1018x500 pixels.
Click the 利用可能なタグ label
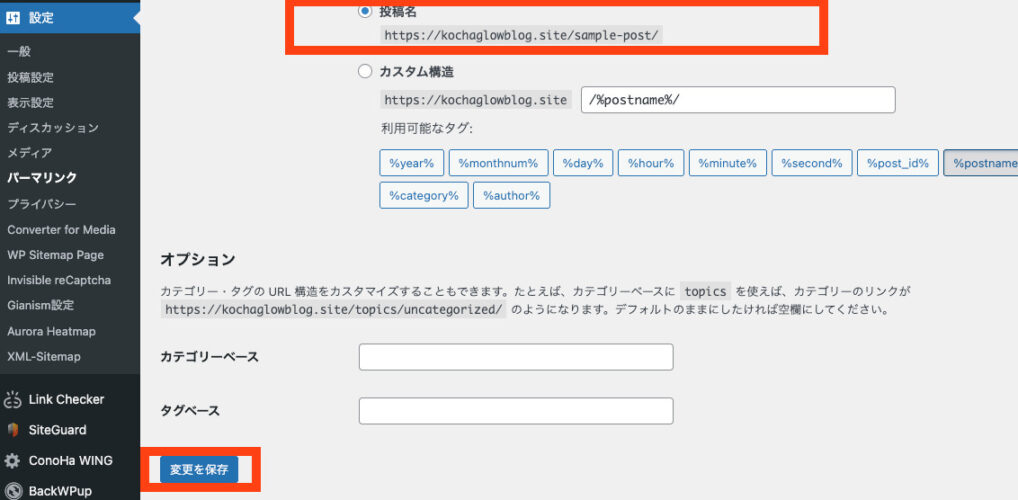tap(427, 129)
